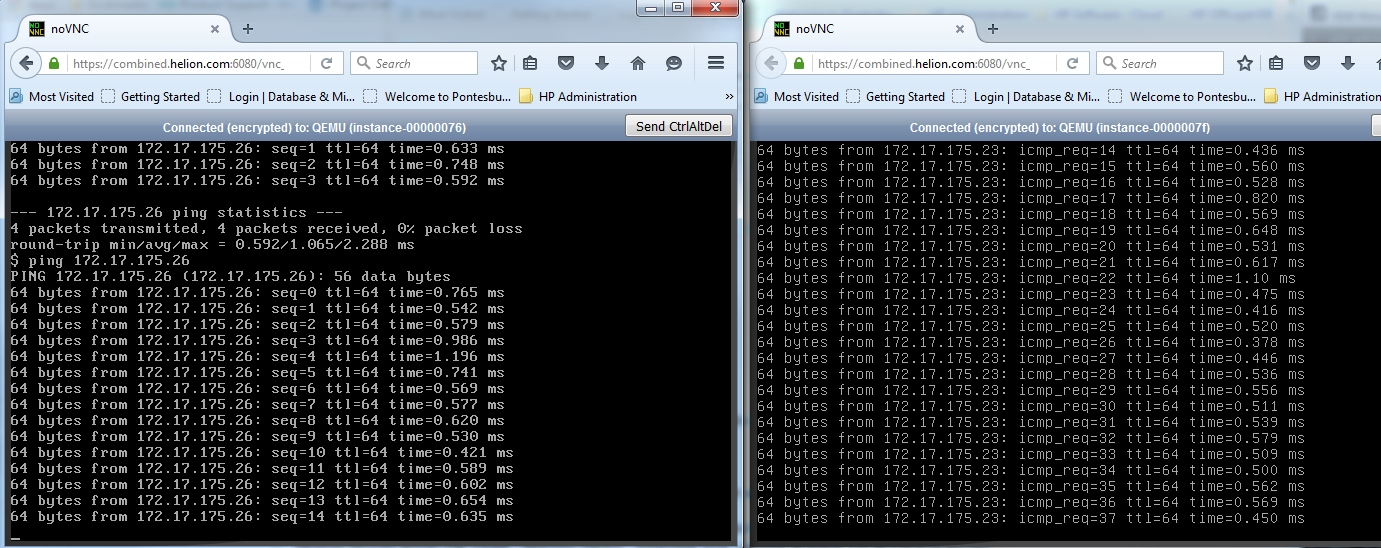Bookmark page with star in right window

(1245, 63)
